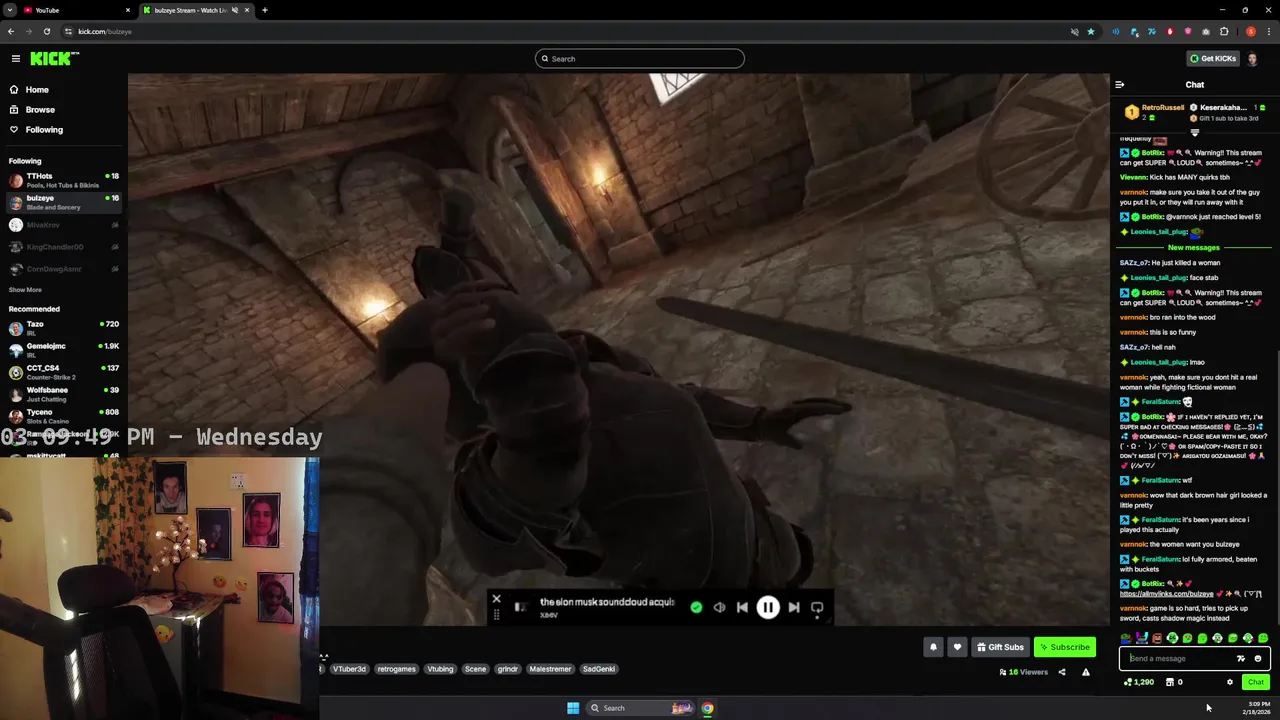Select TTHots channel in Following list

[62, 180]
